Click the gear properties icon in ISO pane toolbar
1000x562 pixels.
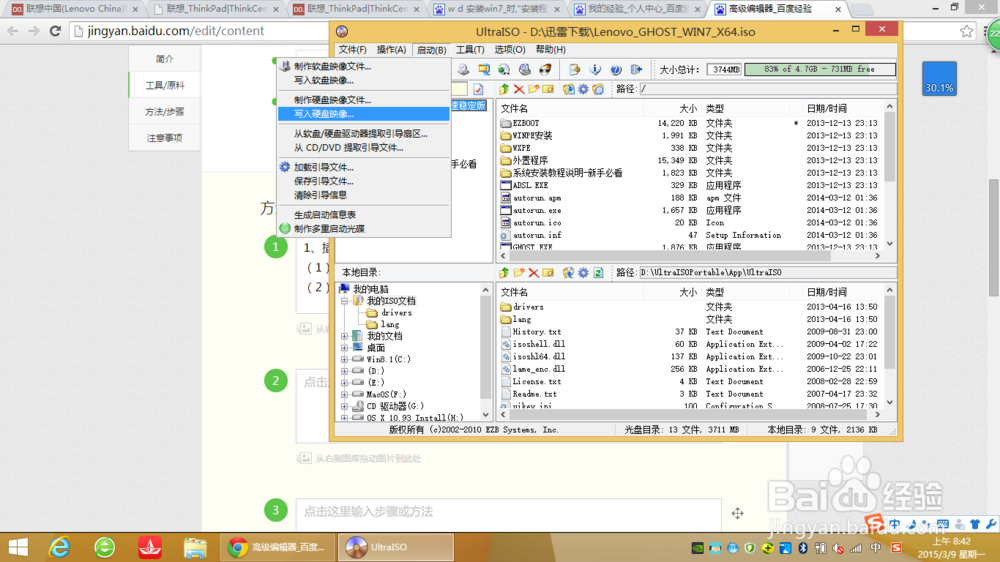point(583,89)
